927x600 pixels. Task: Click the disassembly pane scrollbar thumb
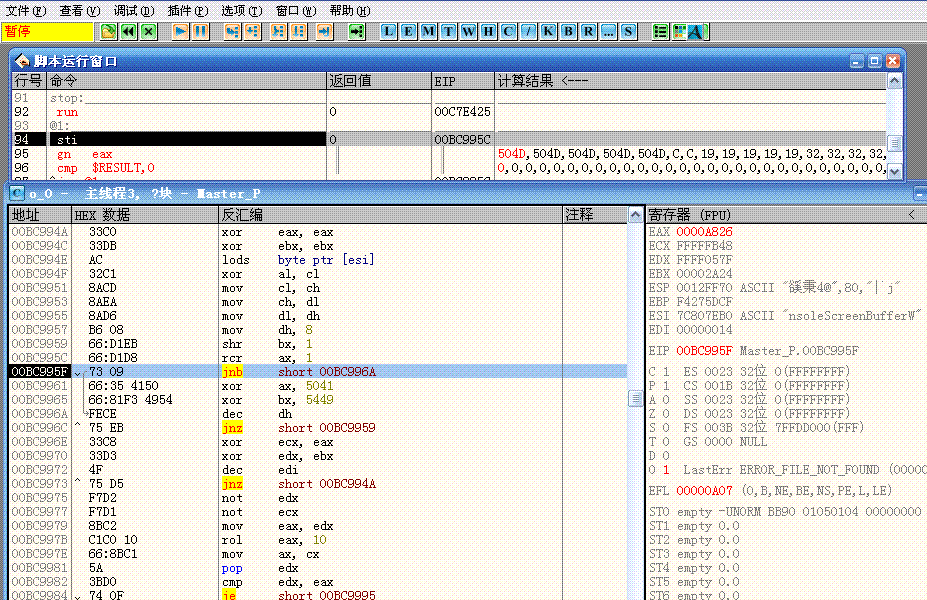click(x=636, y=399)
